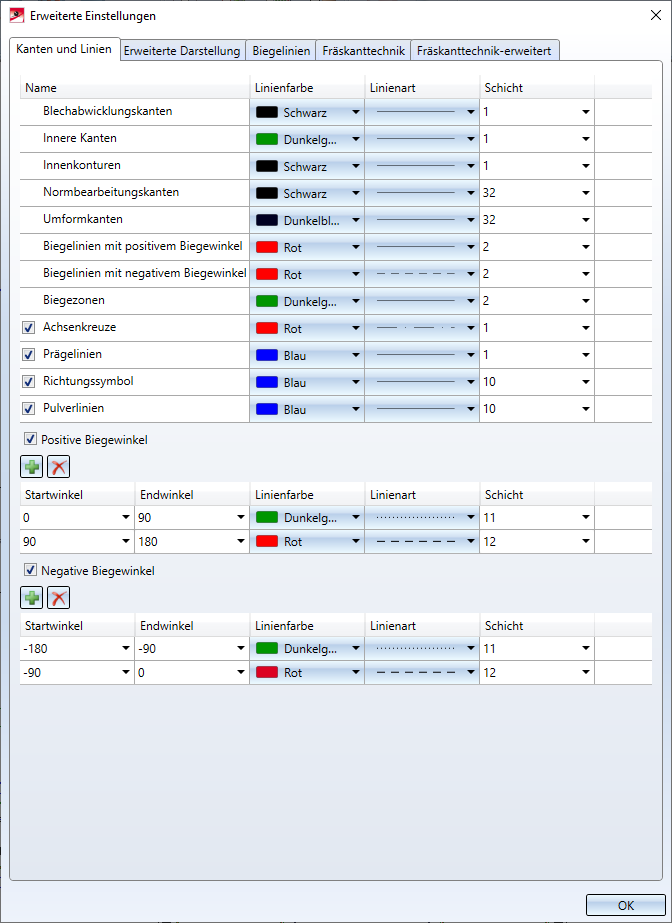Select the Umformkanten row name
The width and height of the screenshot is (672, 923).
click(x=83, y=219)
